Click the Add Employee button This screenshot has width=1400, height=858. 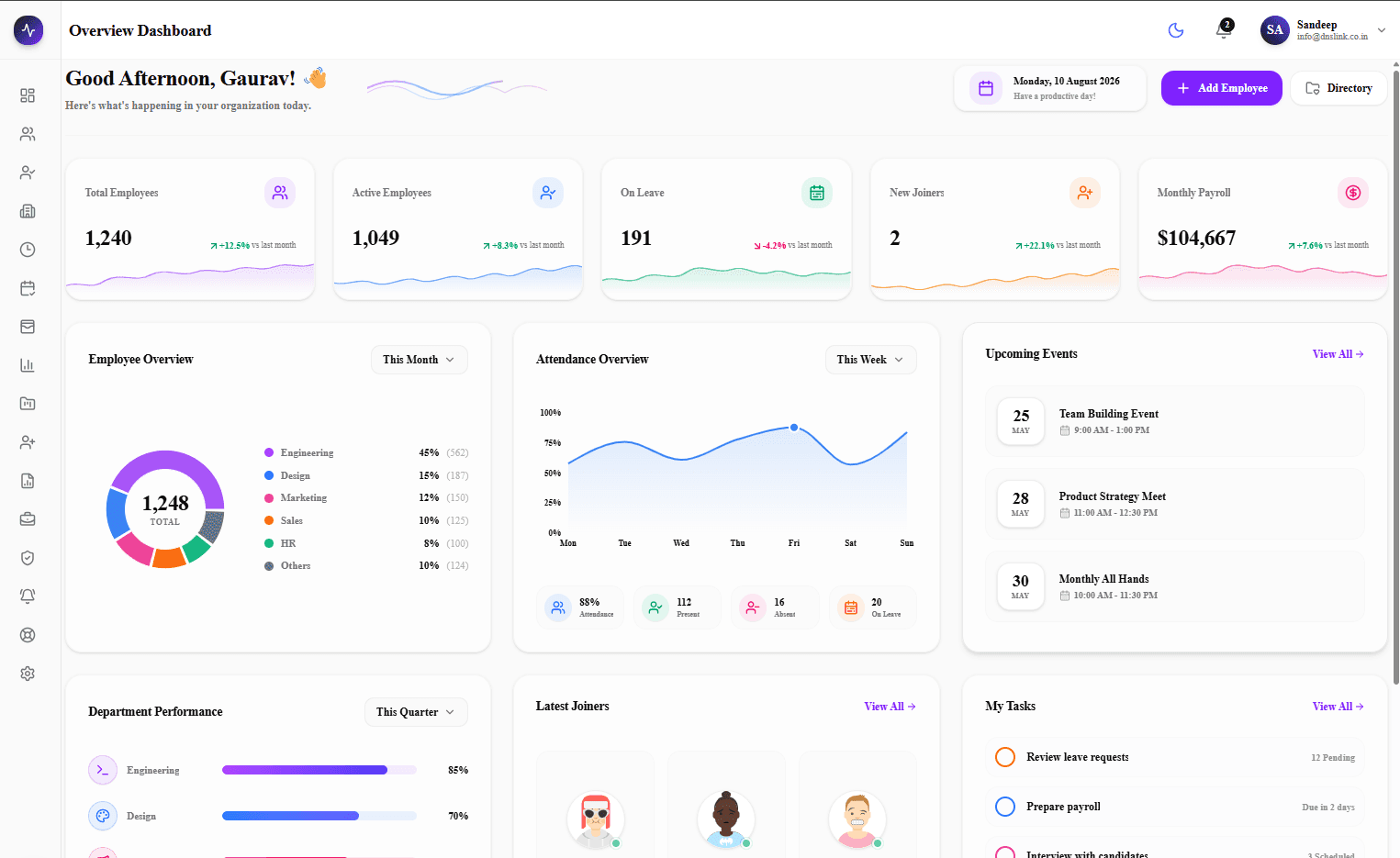pos(1221,88)
